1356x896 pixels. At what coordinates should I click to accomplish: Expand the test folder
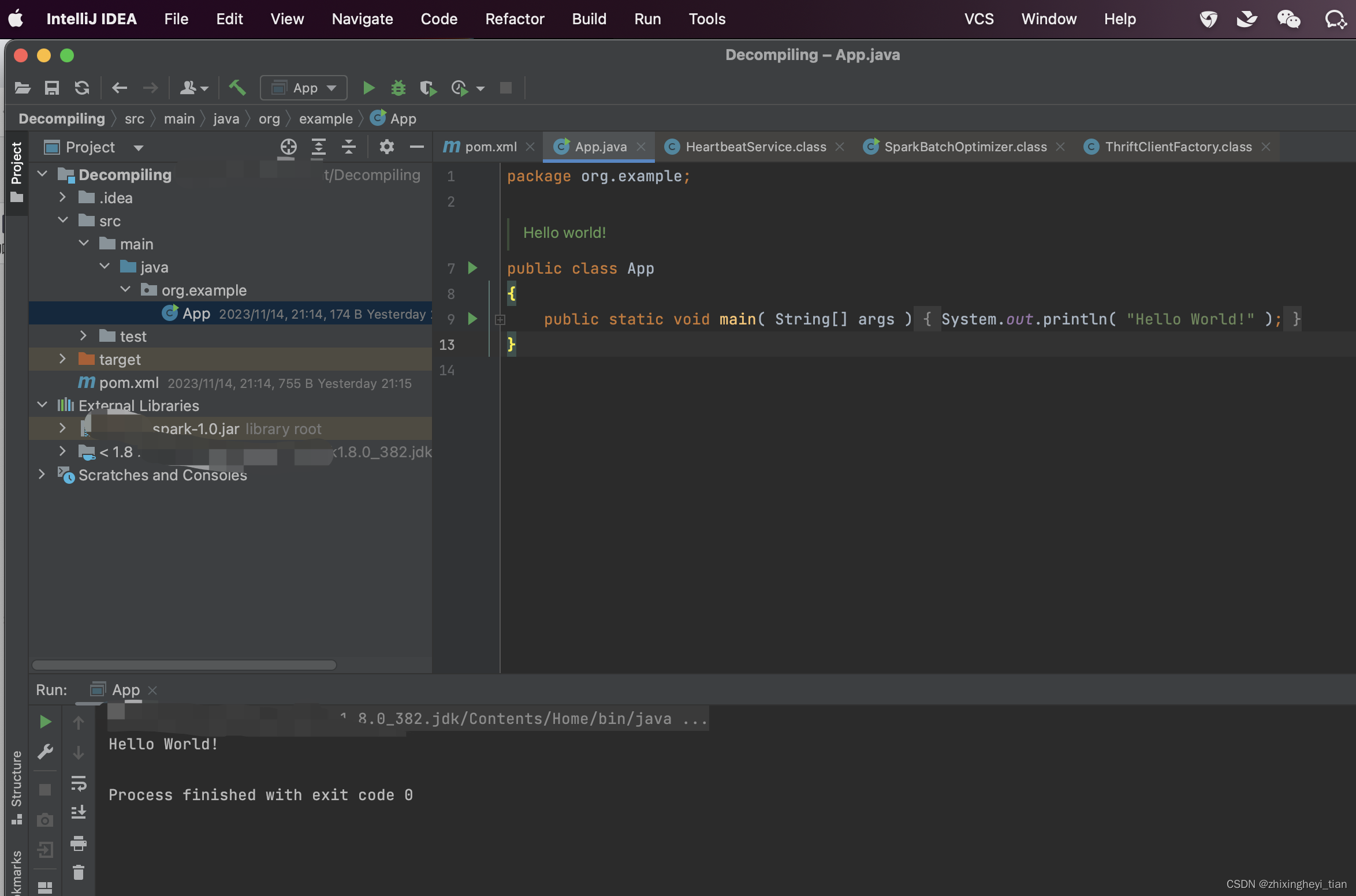[83, 335]
